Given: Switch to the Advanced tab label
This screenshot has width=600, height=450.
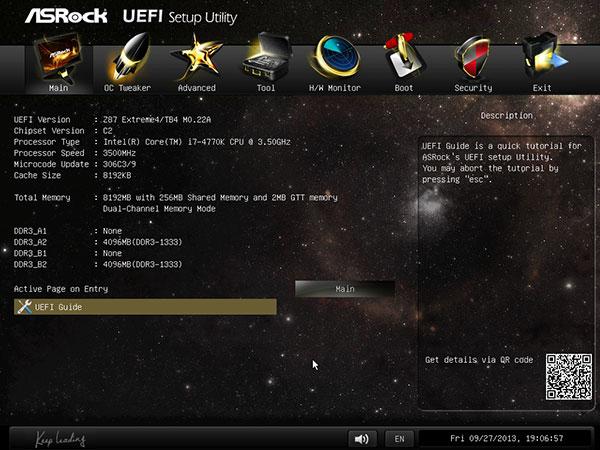Looking at the screenshot, I should (x=197, y=88).
